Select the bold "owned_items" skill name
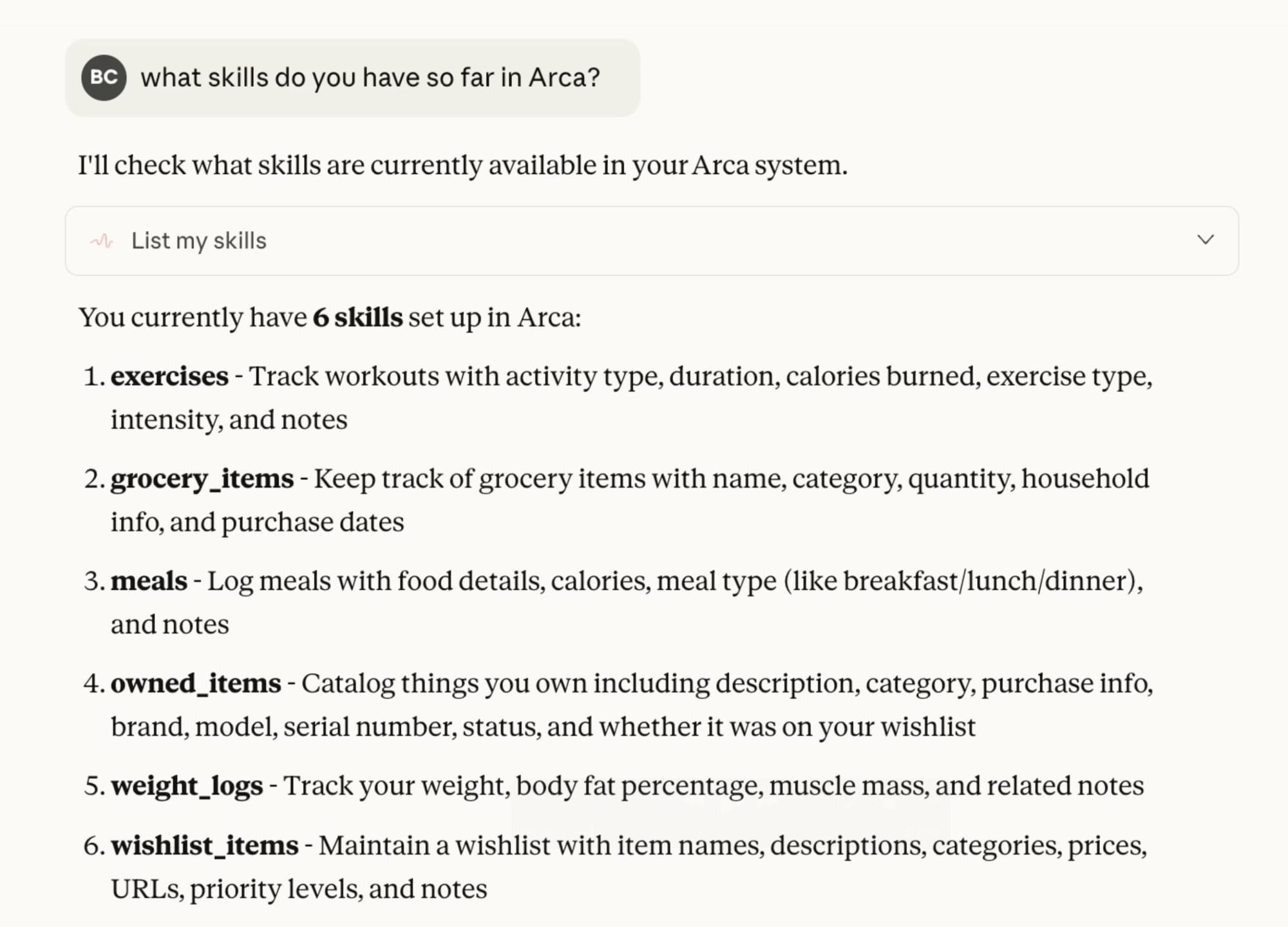 (x=196, y=683)
